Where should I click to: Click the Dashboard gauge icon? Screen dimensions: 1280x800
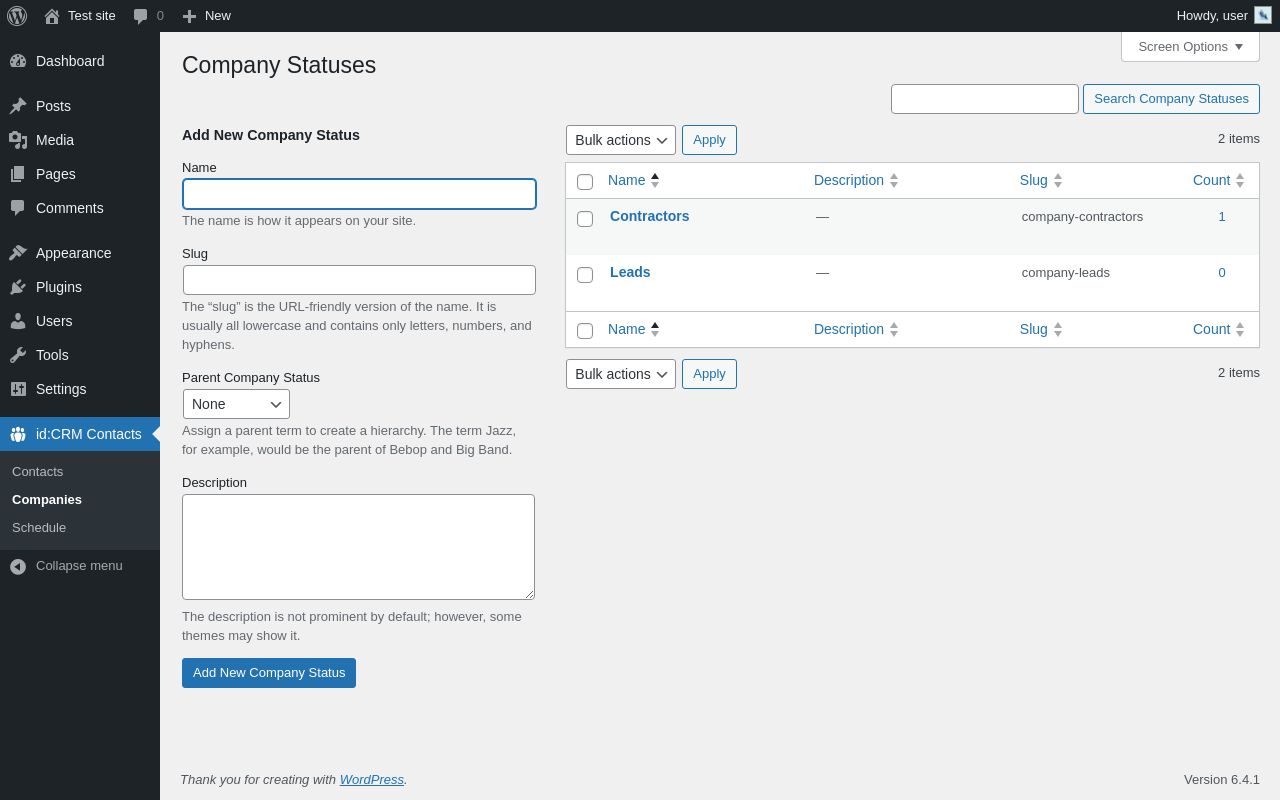(x=18, y=61)
